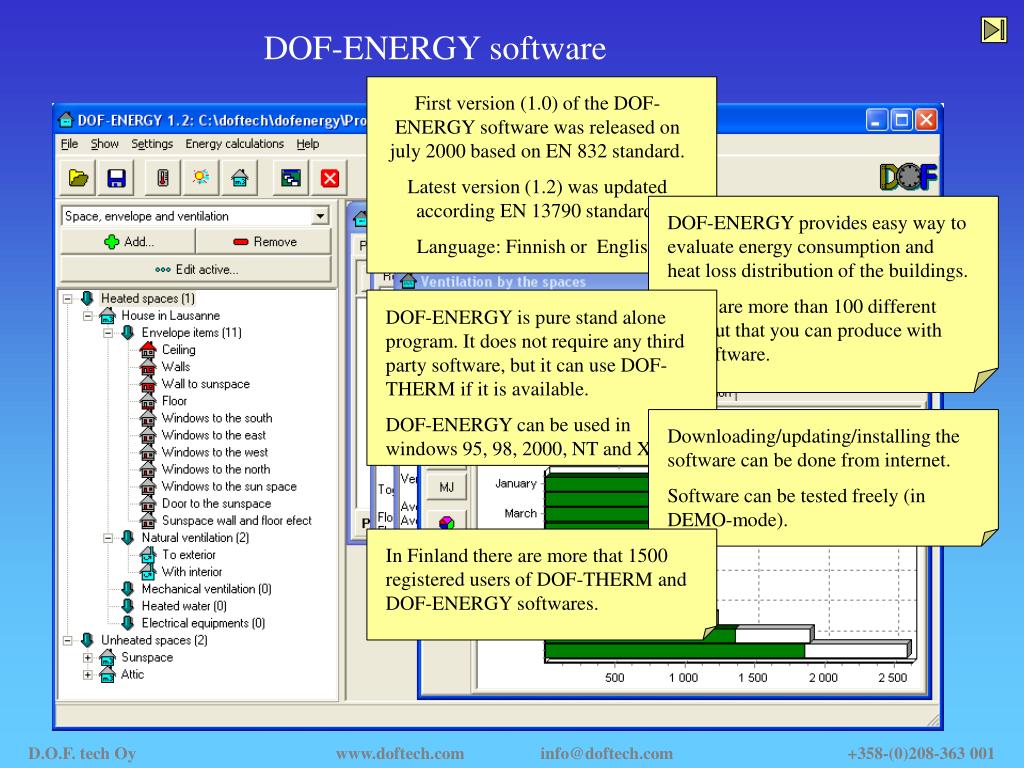
Task: Collapse the Envelope items node
Action: 108,333
